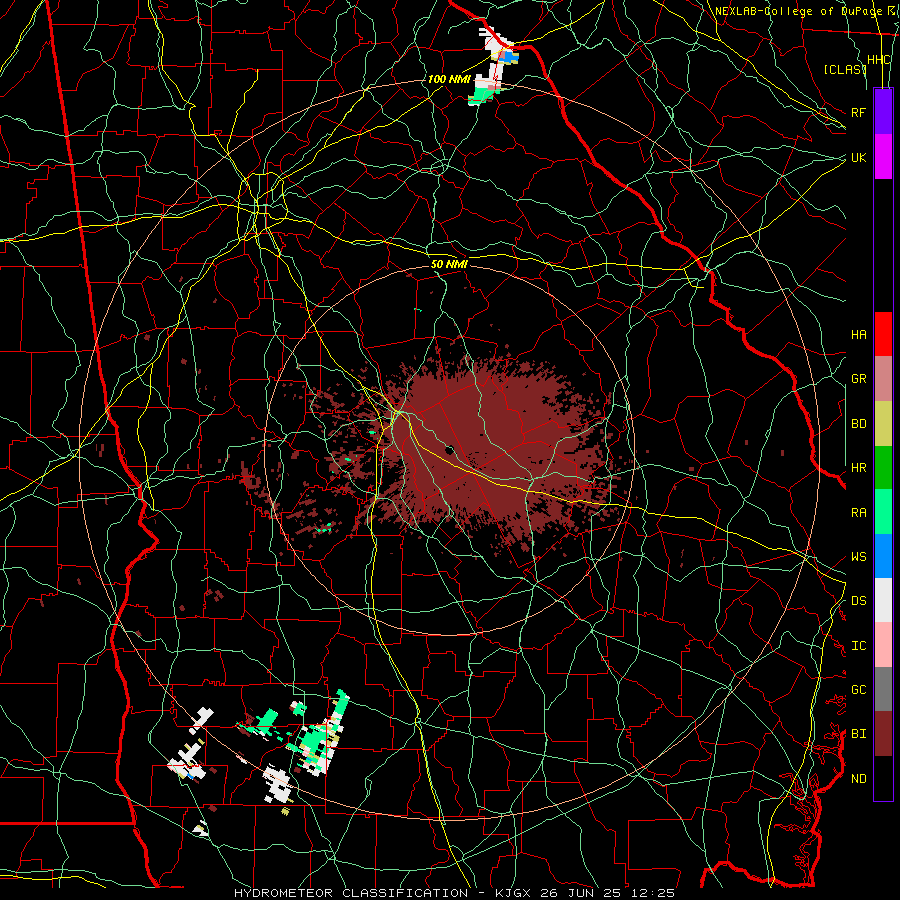Click the WS legend label
The image size is (900, 900).
point(858,557)
